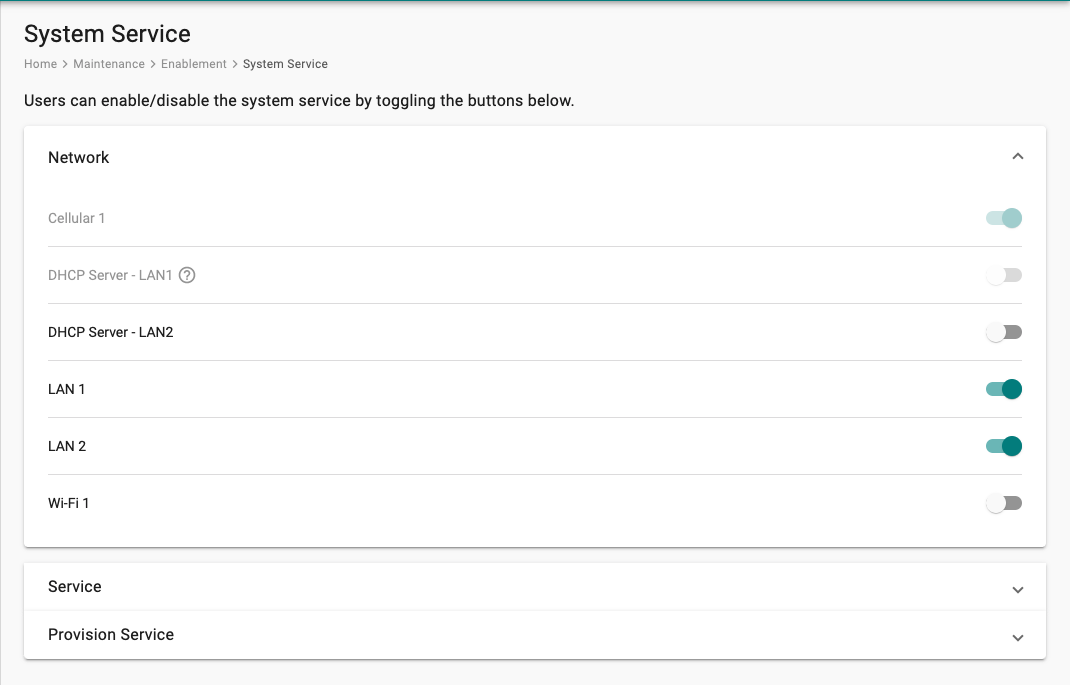This screenshot has width=1070, height=685.
Task: Toggle the DHCP Server - LAN1 switch
Action: [1004, 275]
